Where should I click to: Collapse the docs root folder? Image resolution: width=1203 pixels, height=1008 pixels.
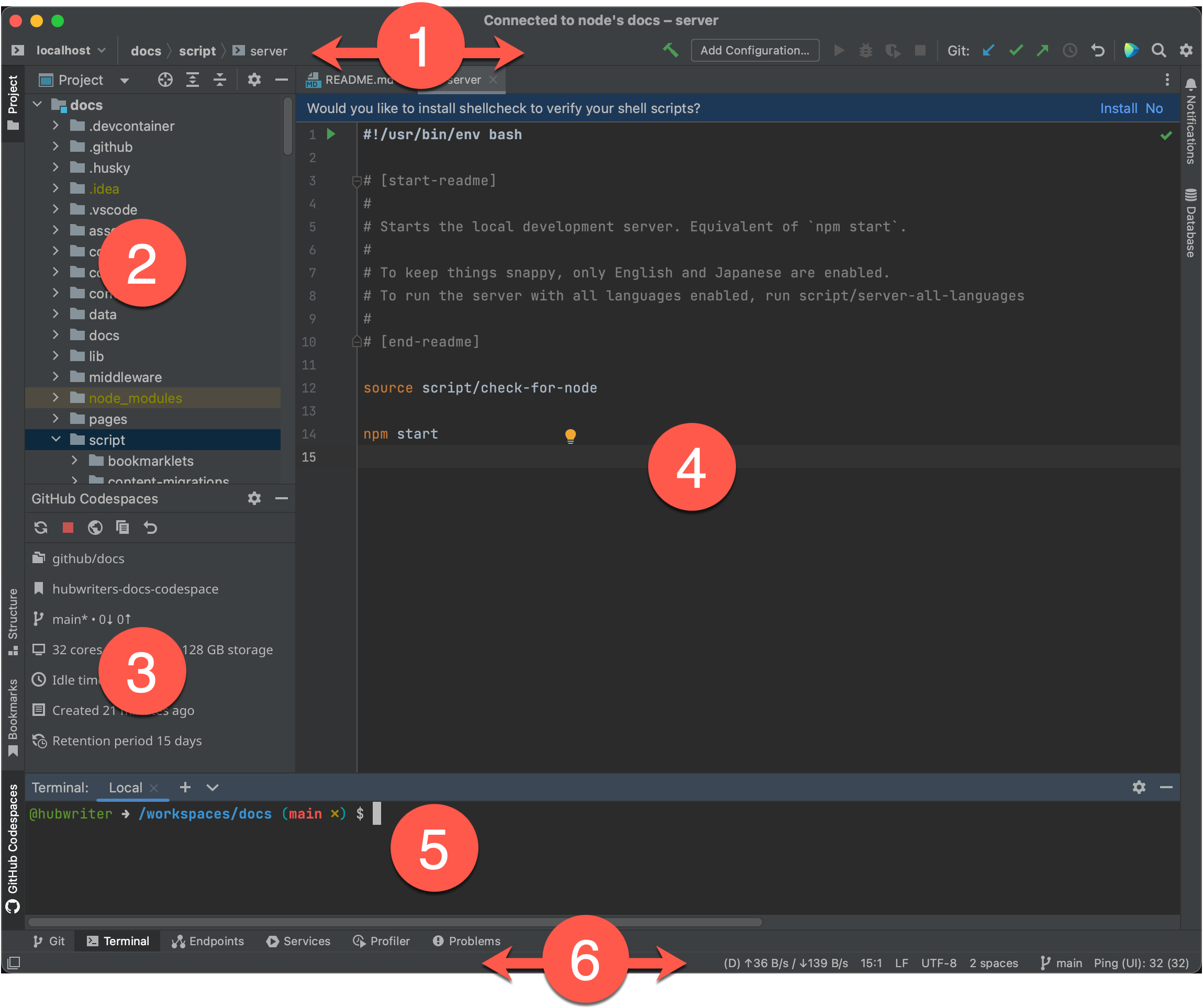37,104
